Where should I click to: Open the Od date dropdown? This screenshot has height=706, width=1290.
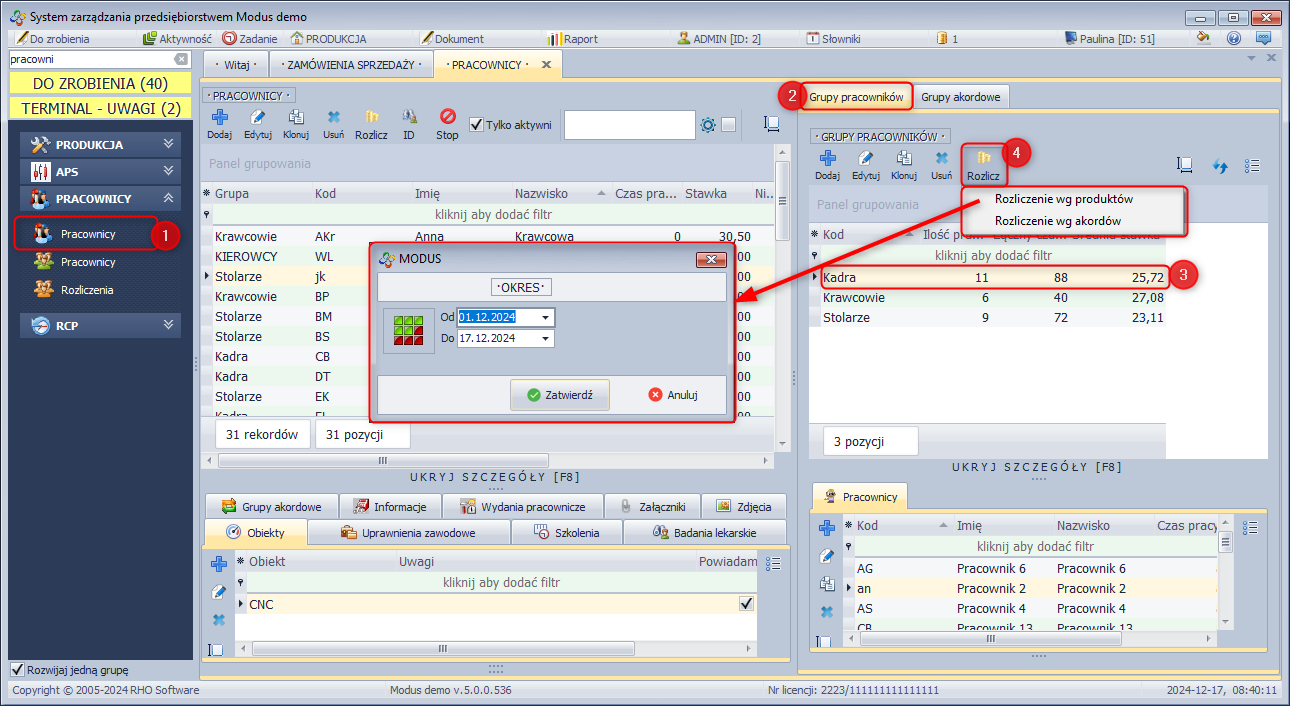[x=545, y=318]
